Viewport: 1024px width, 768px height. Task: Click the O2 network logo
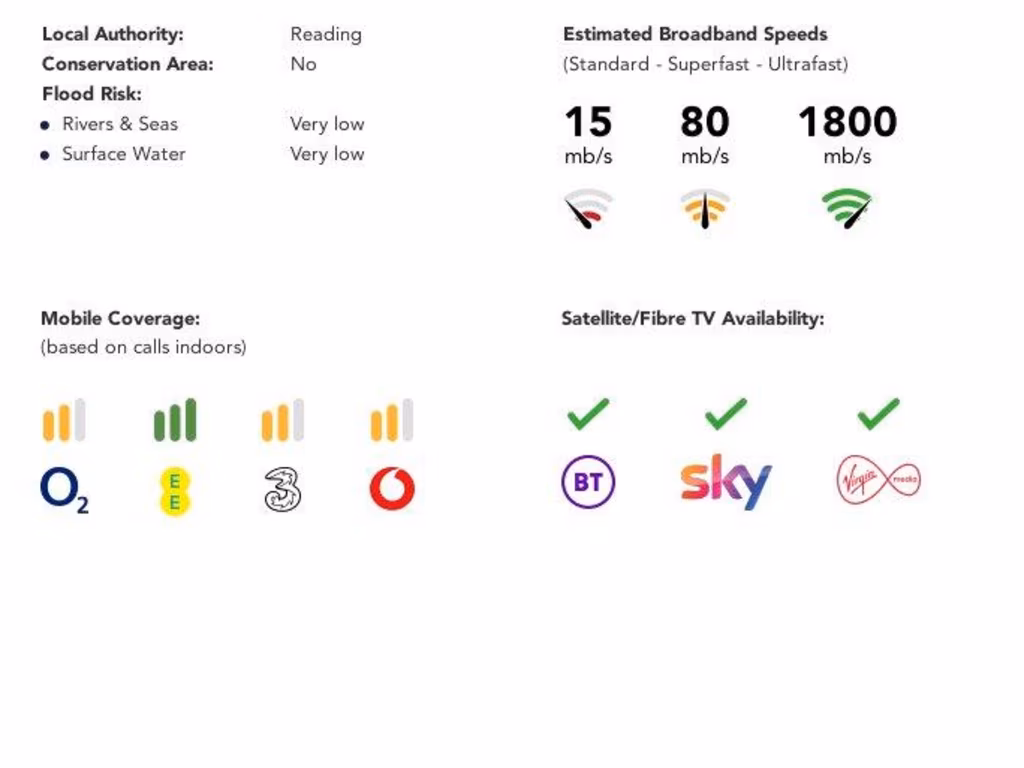64,490
